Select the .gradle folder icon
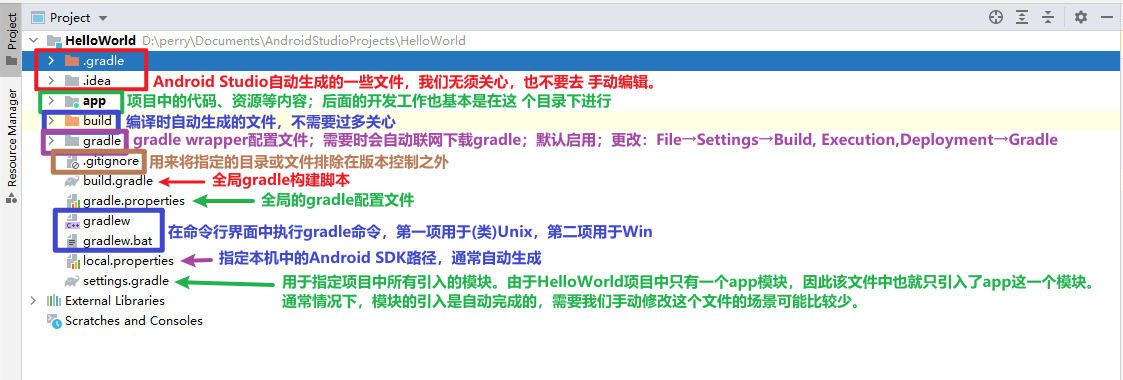This screenshot has height=380, width=1123. pos(72,61)
